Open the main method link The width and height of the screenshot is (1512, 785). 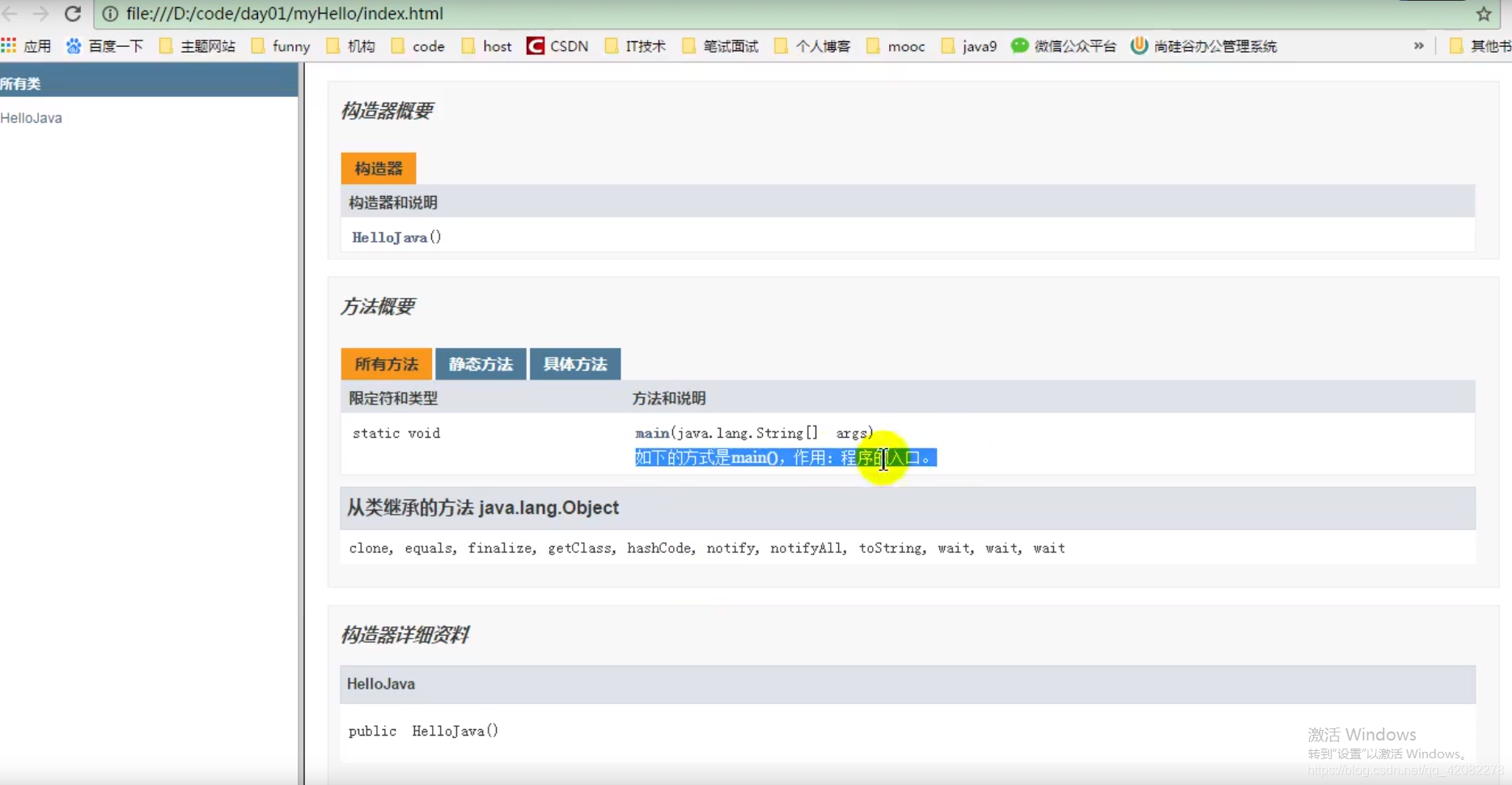[652, 433]
